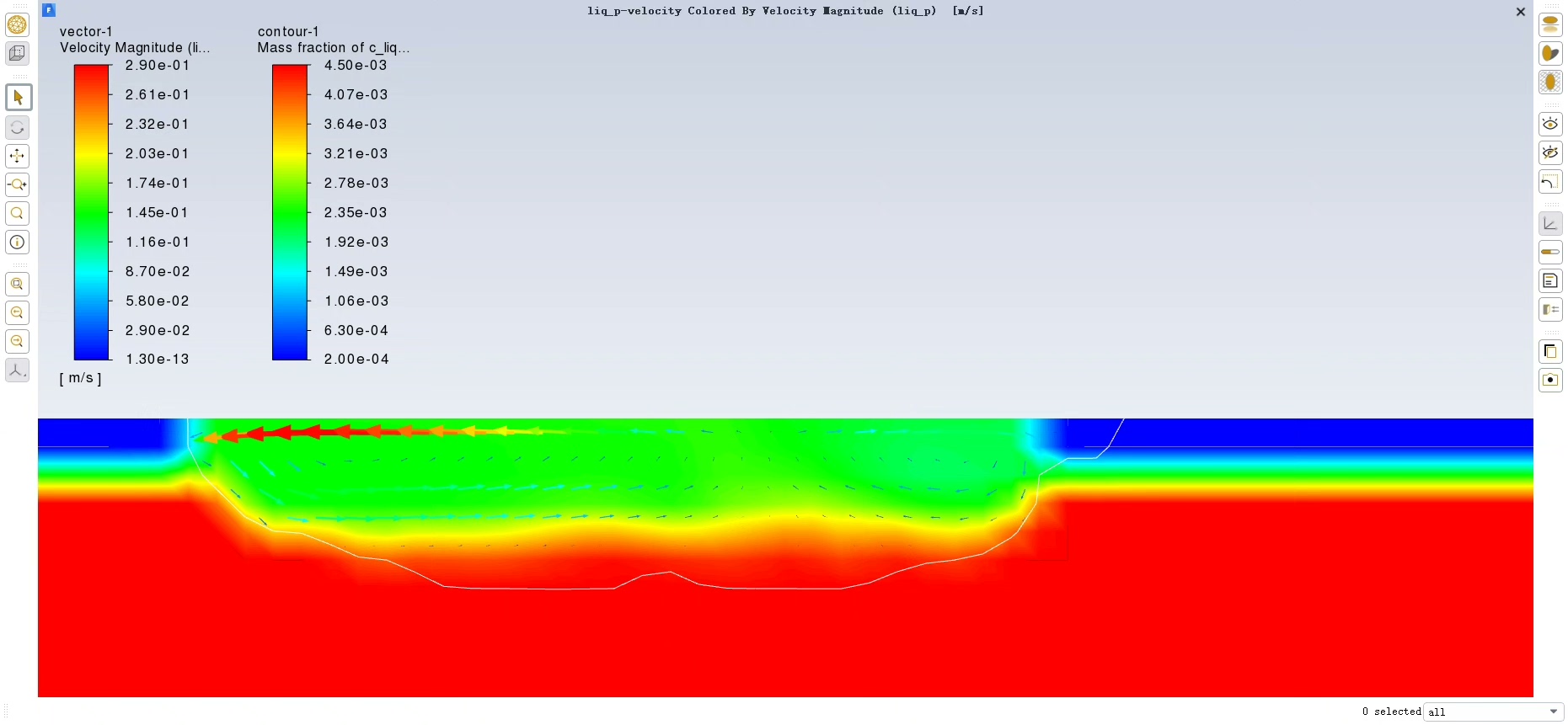Click the '[ m/s ]' units label
This screenshot has height=725, width=1568.
(x=81, y=378)
